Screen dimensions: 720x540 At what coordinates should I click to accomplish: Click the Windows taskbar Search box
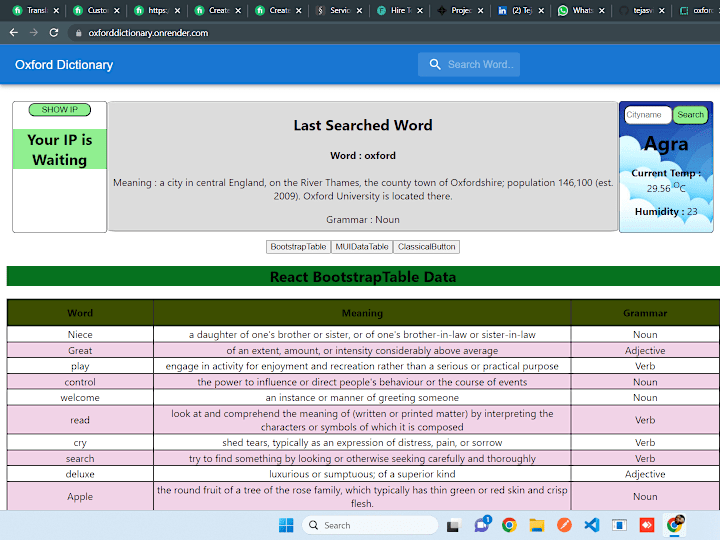tap(370, 525)
